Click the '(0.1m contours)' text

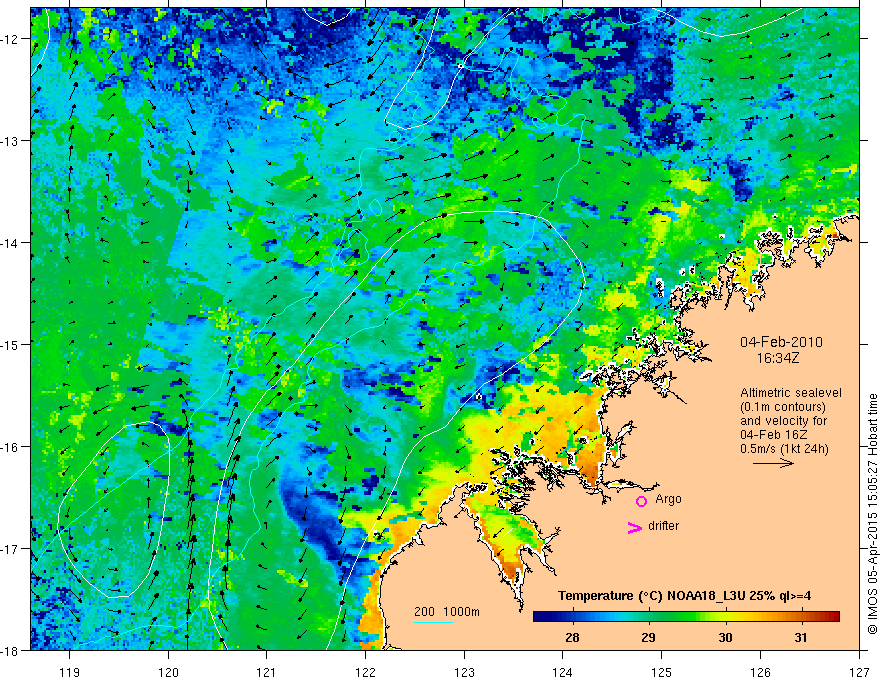click(783, 407)
